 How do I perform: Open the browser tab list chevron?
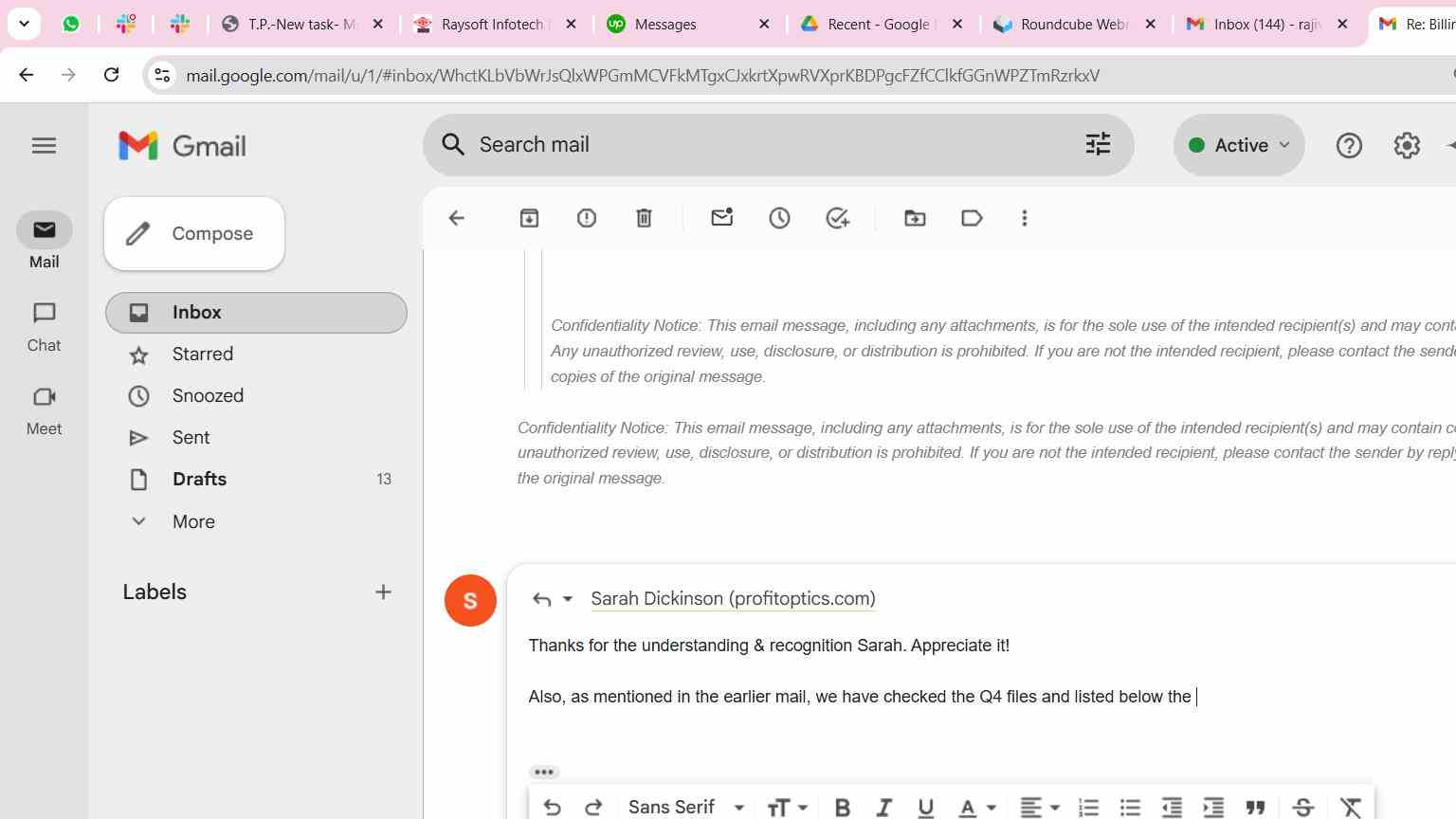click(x=25, y=24)
